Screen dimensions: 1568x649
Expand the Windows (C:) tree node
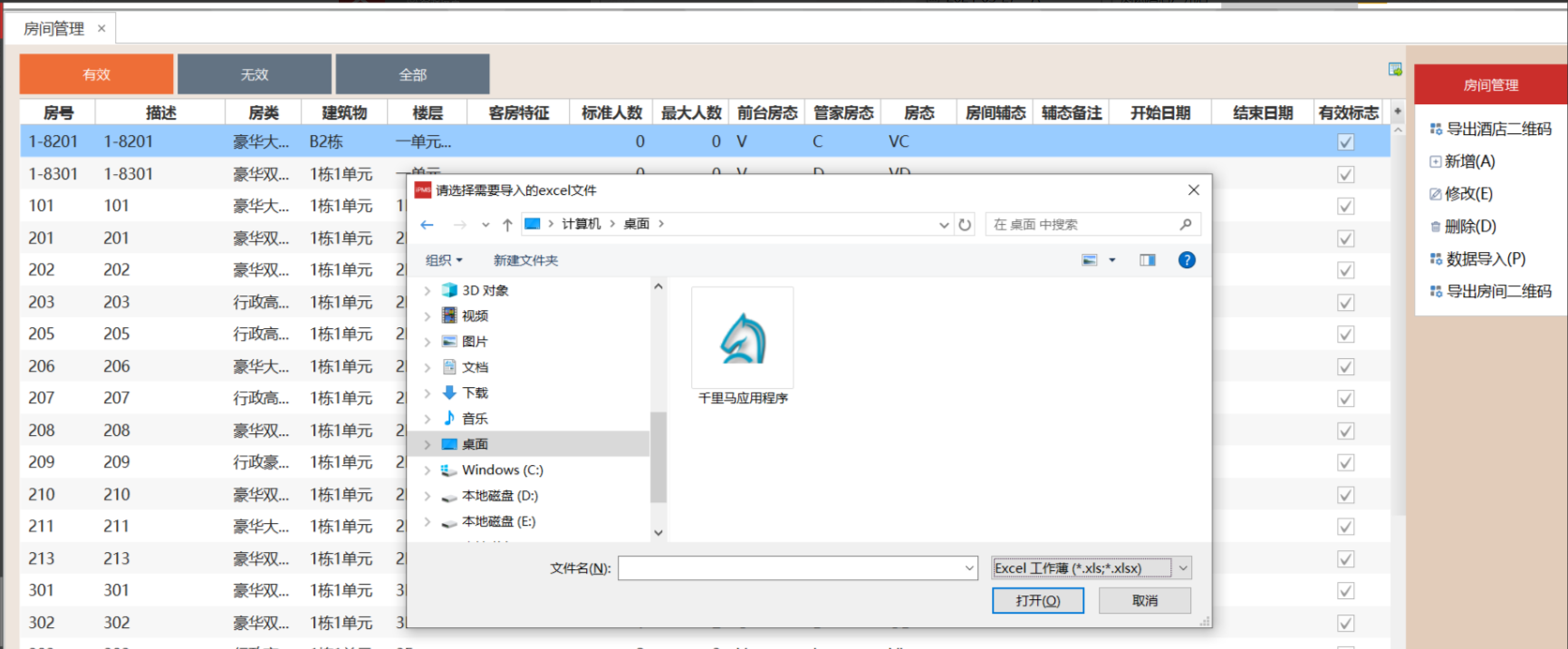coord(428,470)
